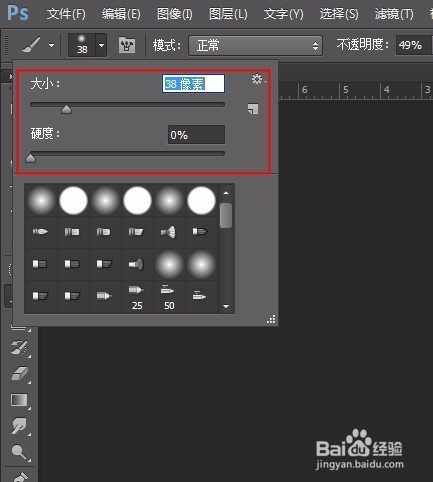
Task: Click brush list scrollbar down arrow
Action: [226, 306]
